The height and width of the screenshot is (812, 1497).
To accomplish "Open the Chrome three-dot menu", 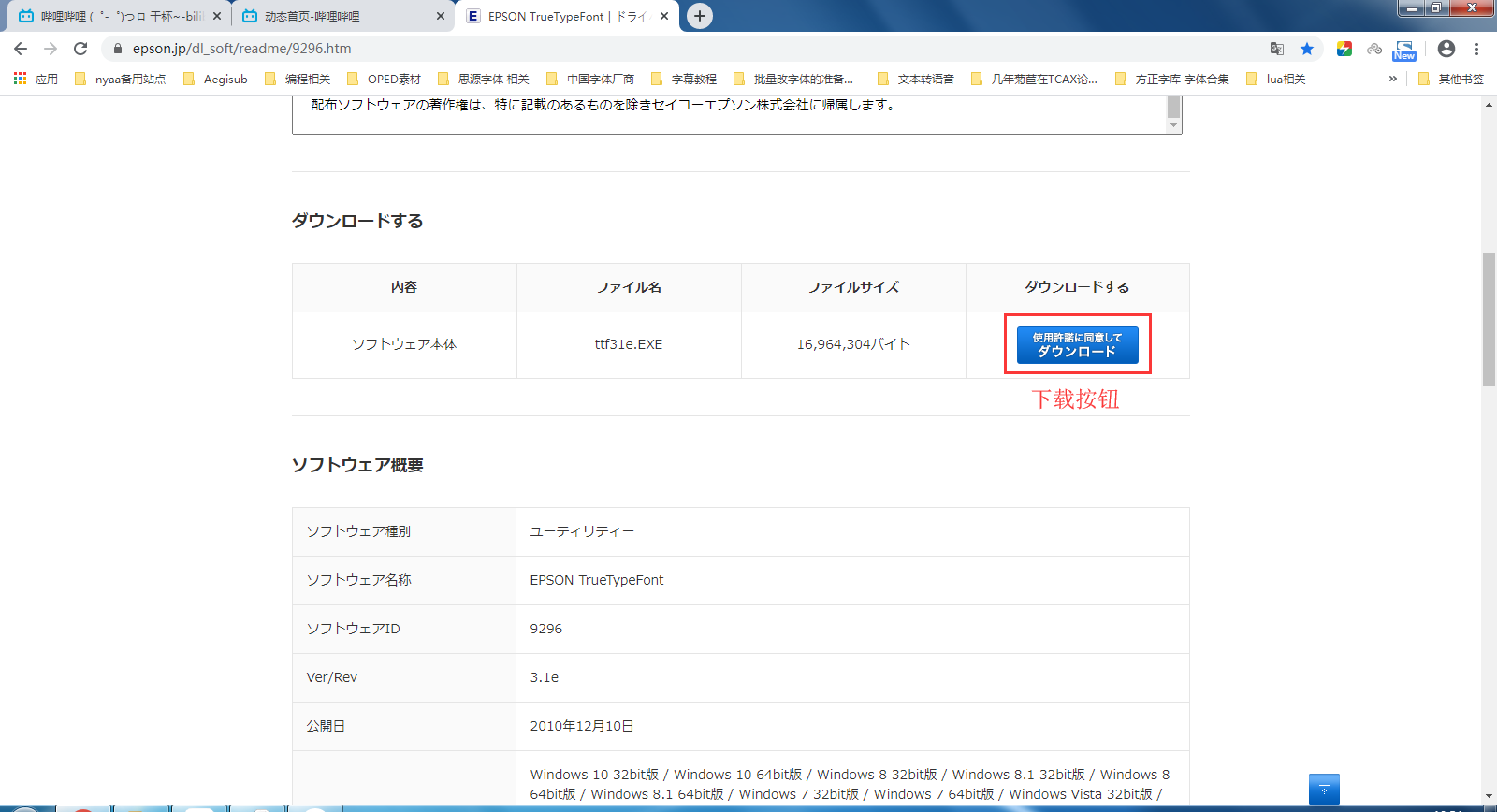I will (x=1476, y=49).
